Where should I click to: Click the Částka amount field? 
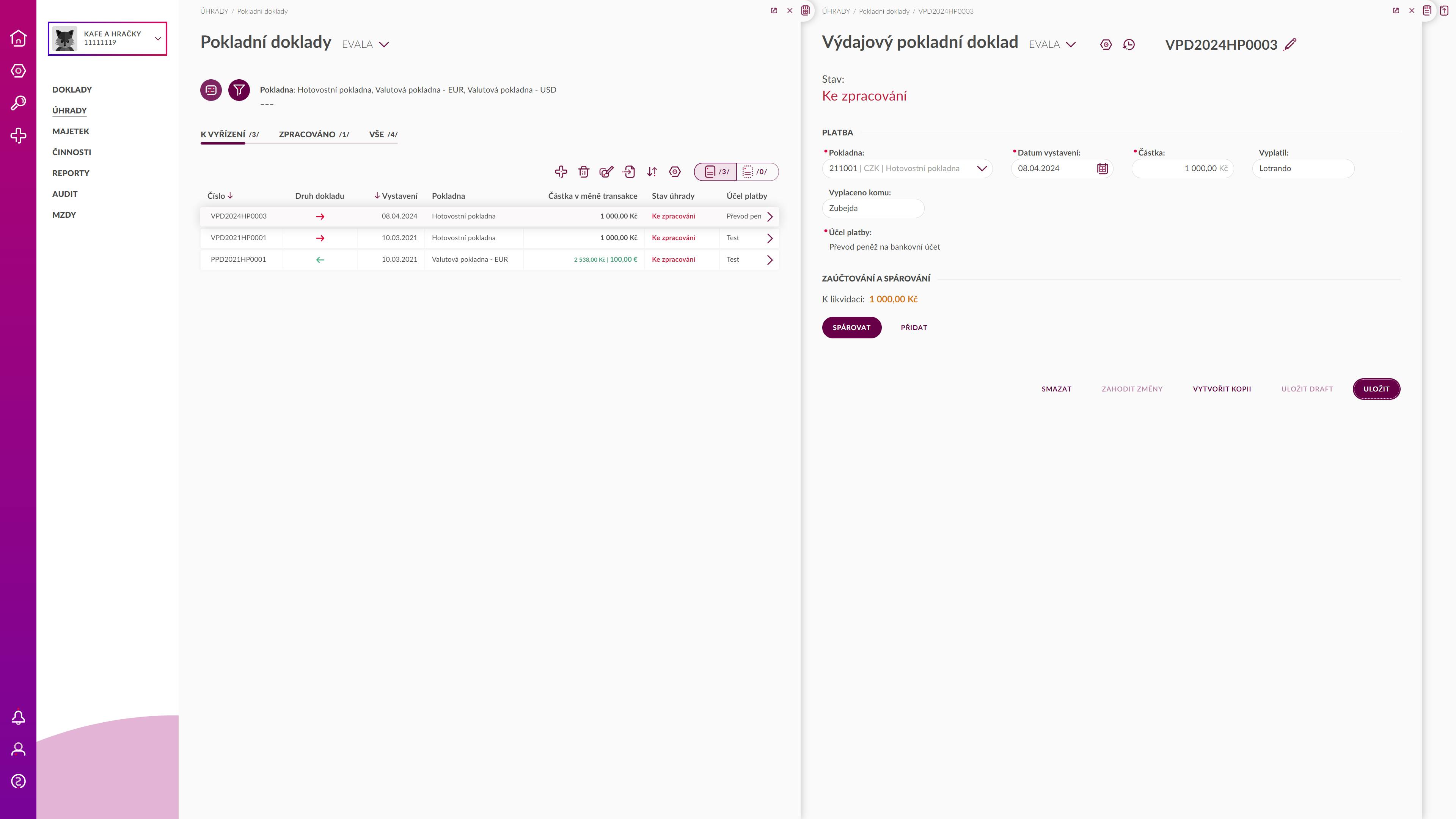(x=1183, y=168)
